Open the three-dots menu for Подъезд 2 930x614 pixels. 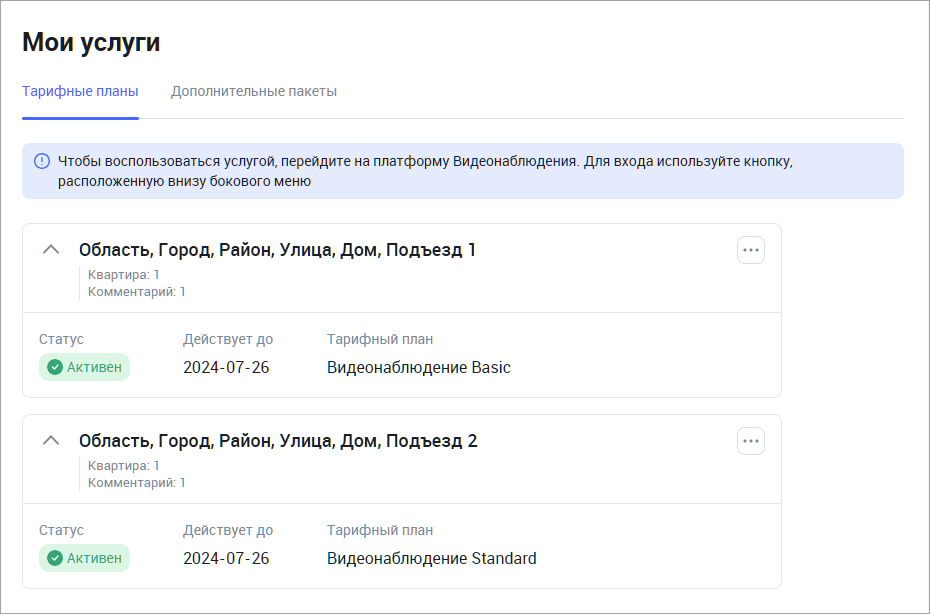750,441
